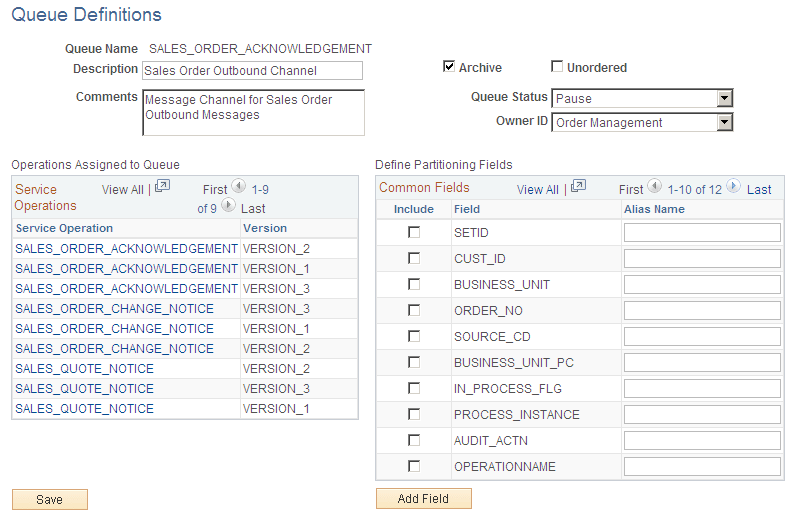Click Alias Name box for SETID
The width and height of the screenshot is (803, 522).
pos(702,233)
